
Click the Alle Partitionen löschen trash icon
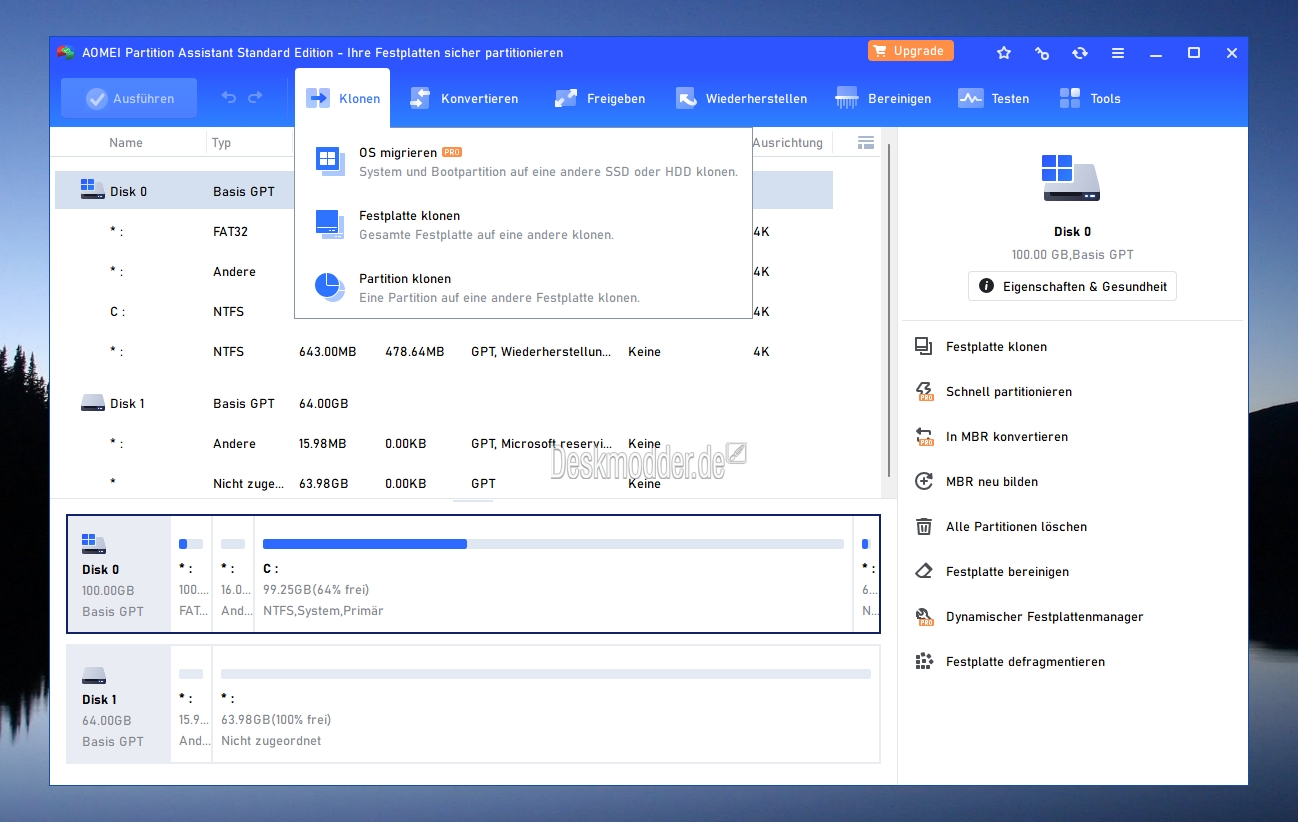tap(924, 526)
